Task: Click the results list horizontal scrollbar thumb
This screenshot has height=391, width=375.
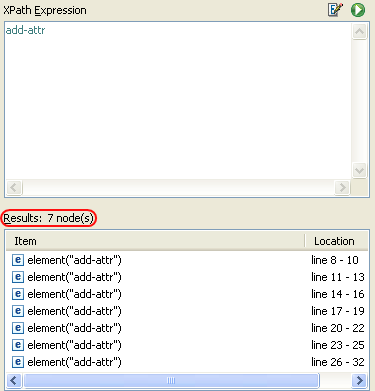Action: 171,380
